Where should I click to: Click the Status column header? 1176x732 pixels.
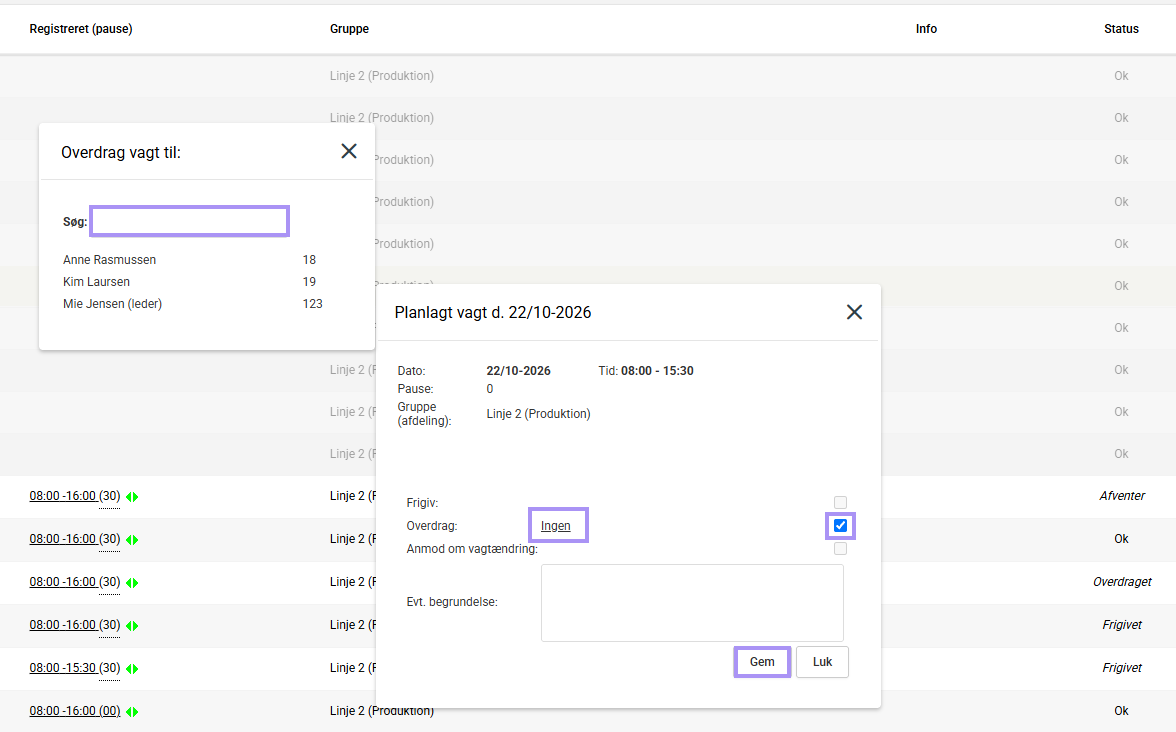coord(1121,28)
